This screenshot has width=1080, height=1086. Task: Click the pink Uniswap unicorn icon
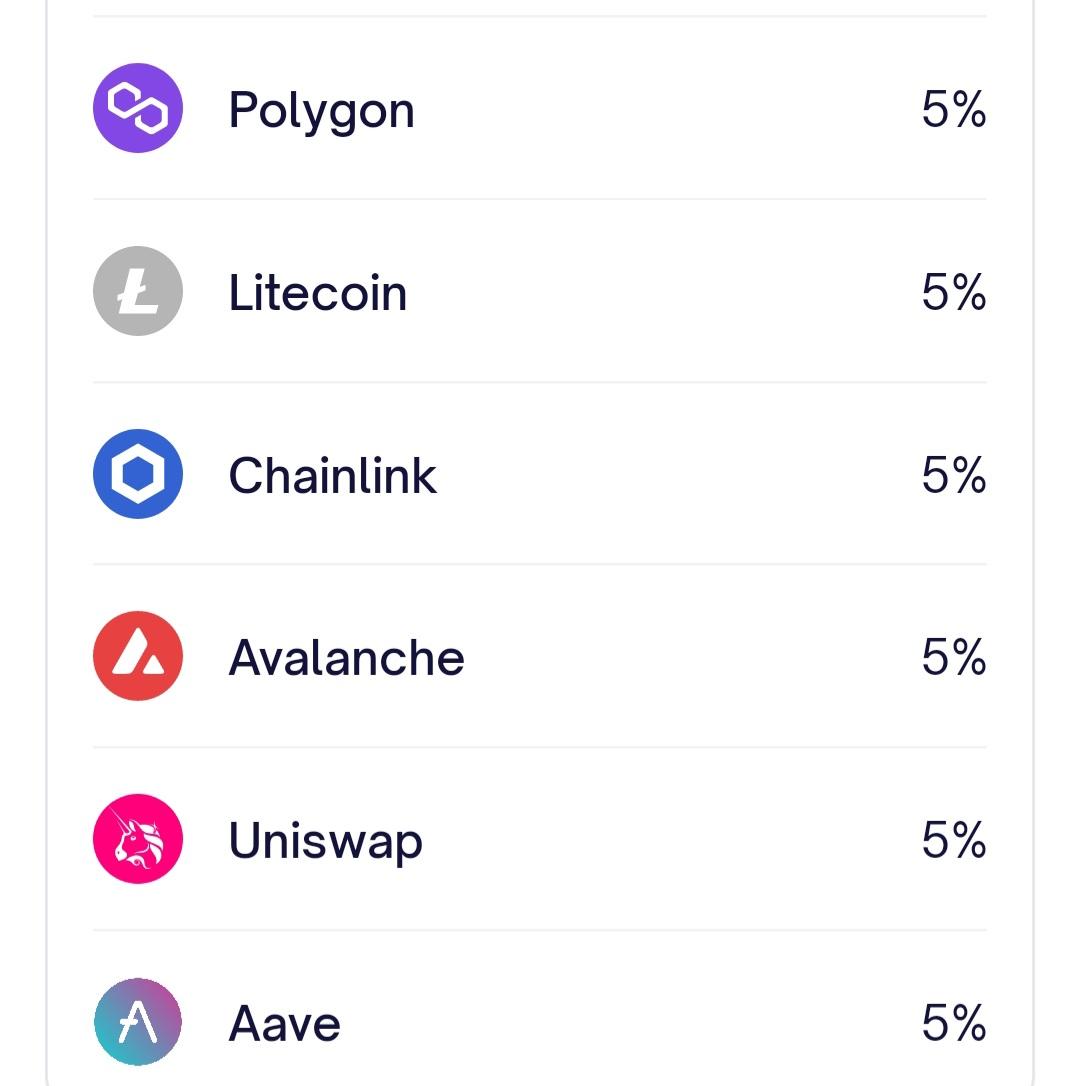[x=138, y=840]
